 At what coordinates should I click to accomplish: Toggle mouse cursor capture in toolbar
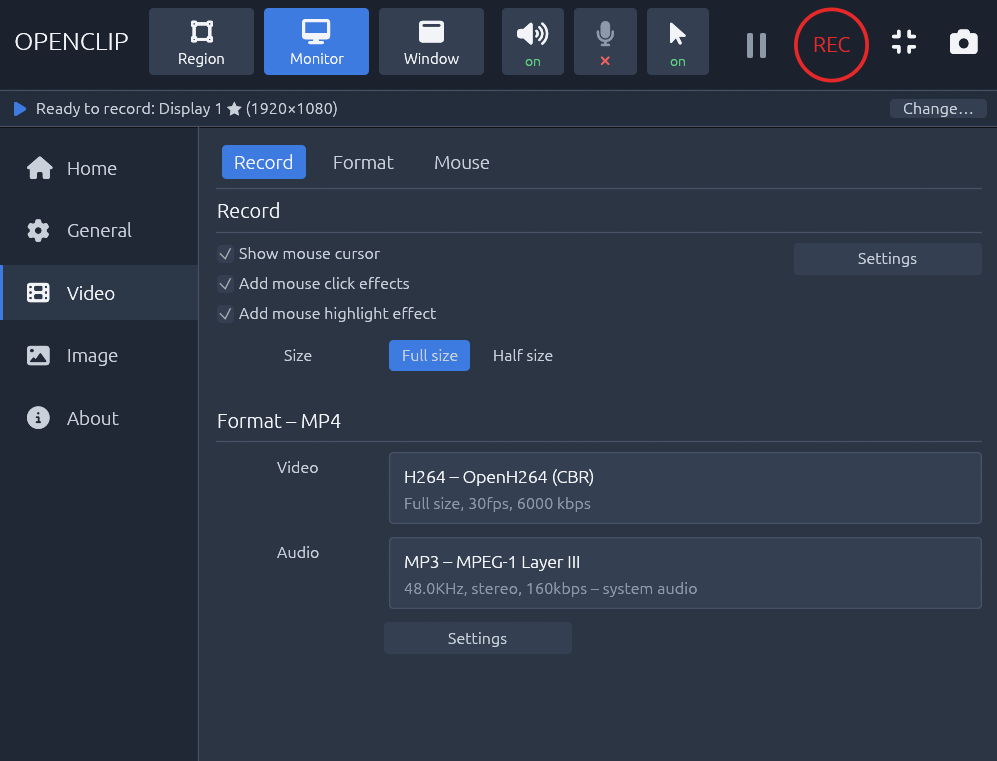(x=677, y=42)
